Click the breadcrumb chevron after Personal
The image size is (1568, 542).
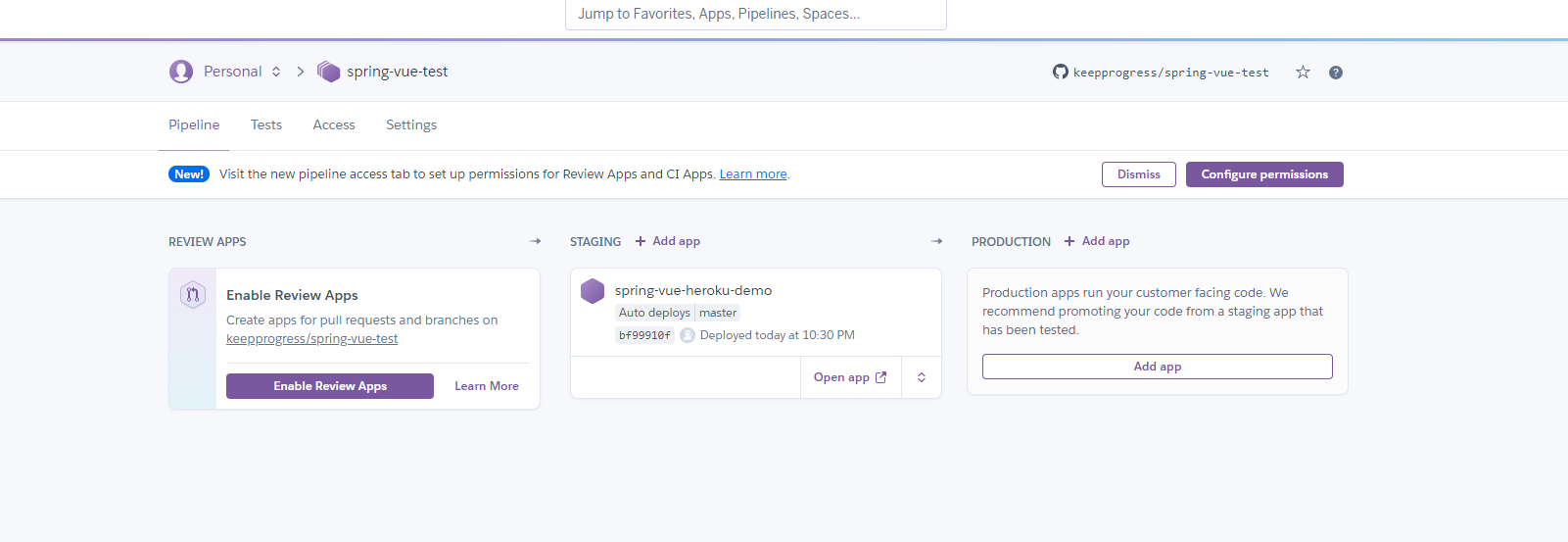tap(301, 72)
